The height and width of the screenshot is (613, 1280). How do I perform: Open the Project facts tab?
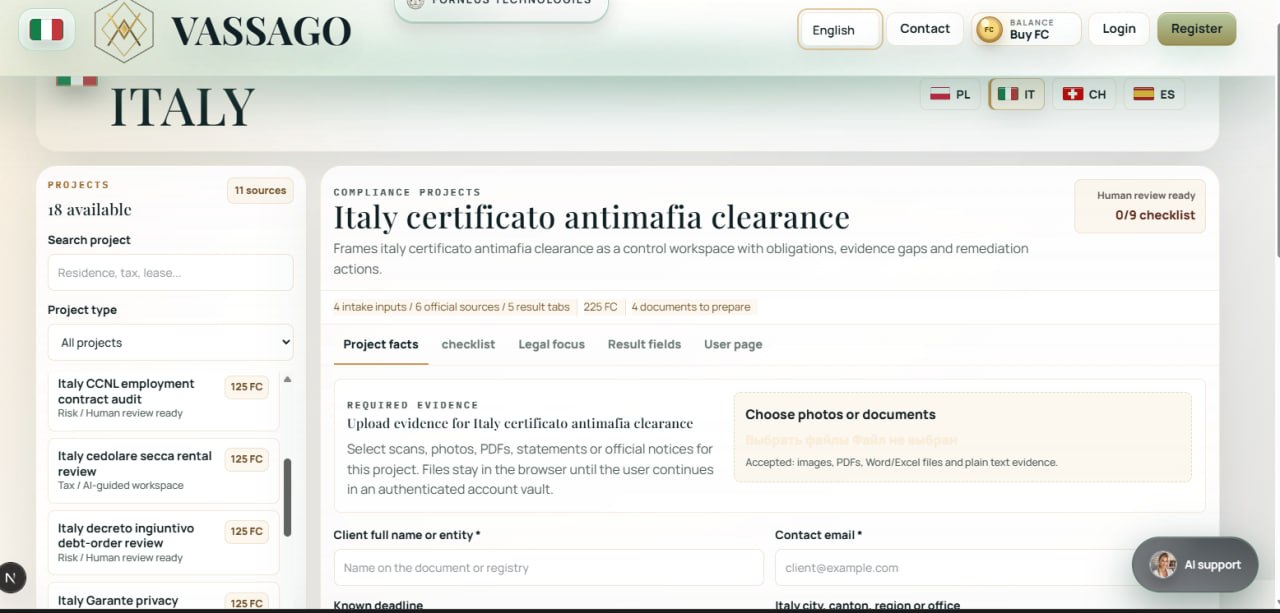click(x=381, y=344)
